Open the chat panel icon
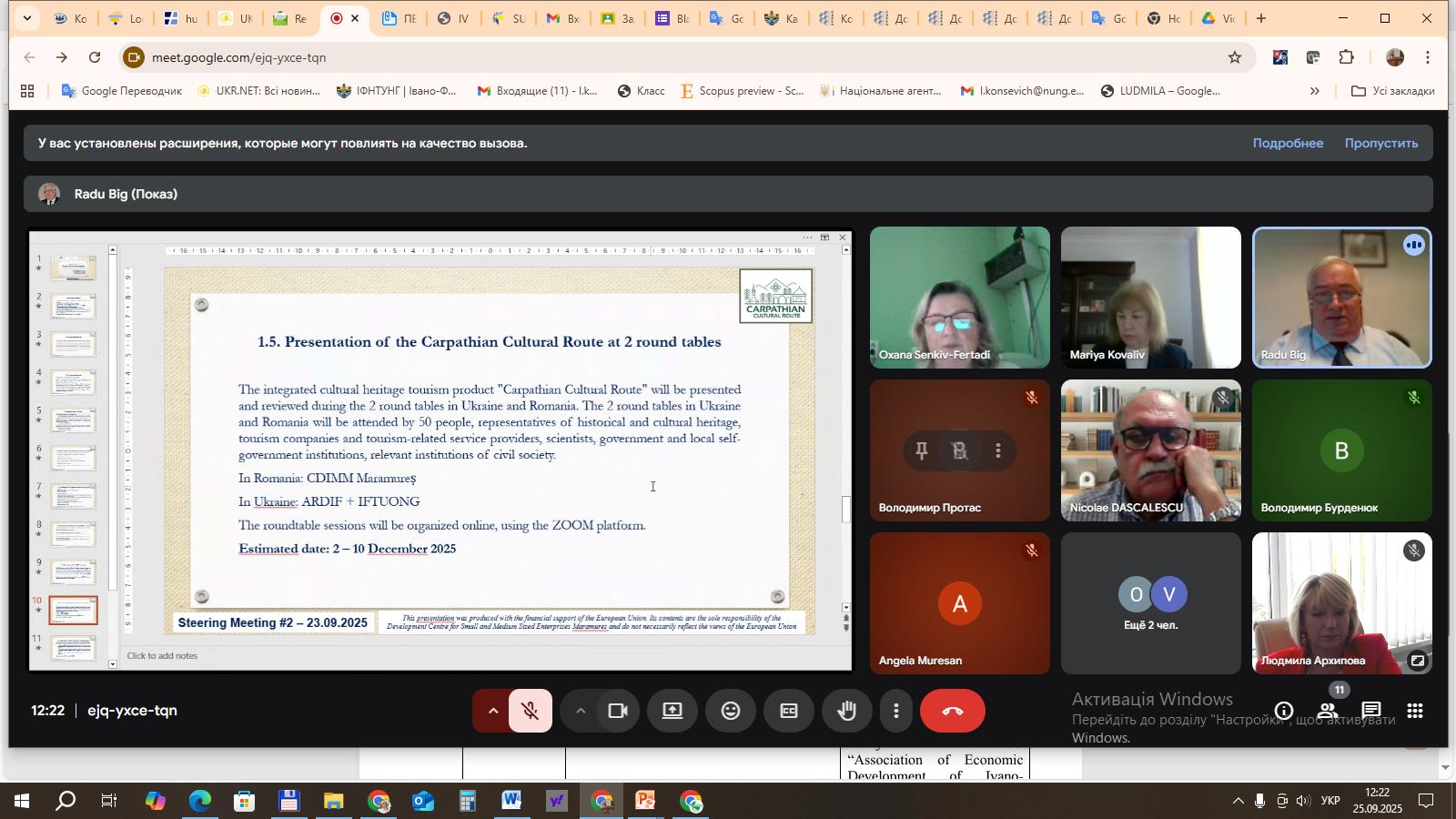This screenshot has height=819, width=1456. pos(1371,712)
